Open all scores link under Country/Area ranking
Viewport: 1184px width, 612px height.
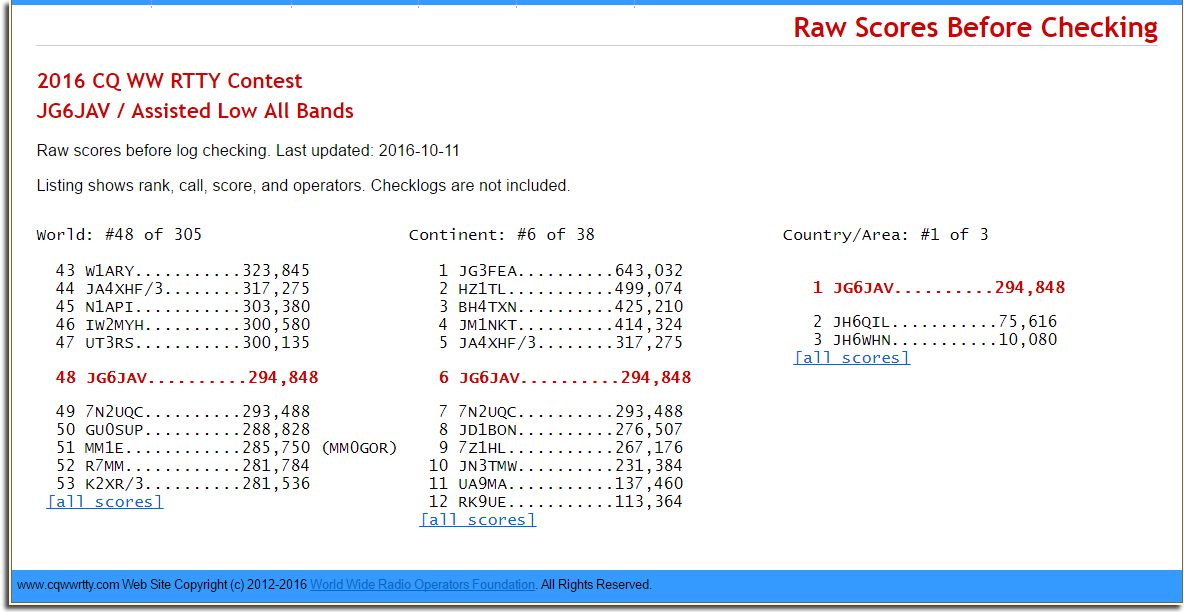852,358
